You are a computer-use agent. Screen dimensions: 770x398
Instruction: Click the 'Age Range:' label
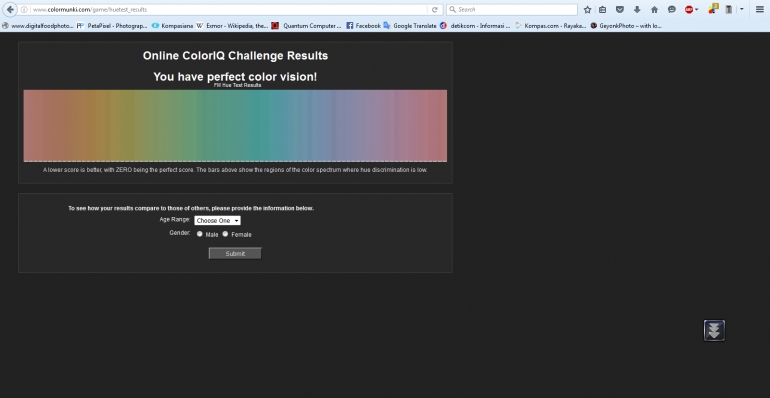pos(175,219)
